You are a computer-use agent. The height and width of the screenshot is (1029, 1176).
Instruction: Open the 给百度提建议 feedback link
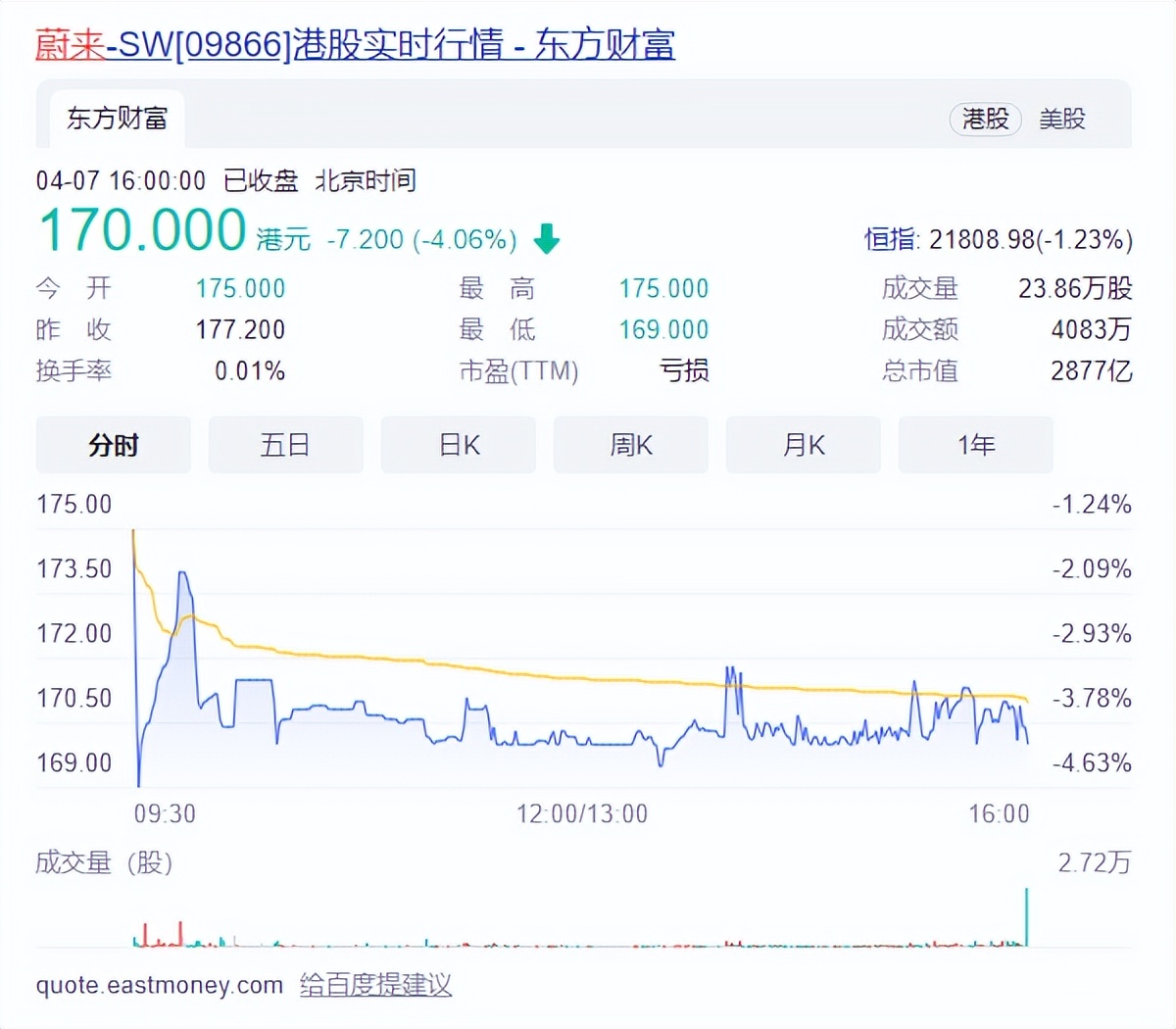pyautogui.click(x=375, y=985)
